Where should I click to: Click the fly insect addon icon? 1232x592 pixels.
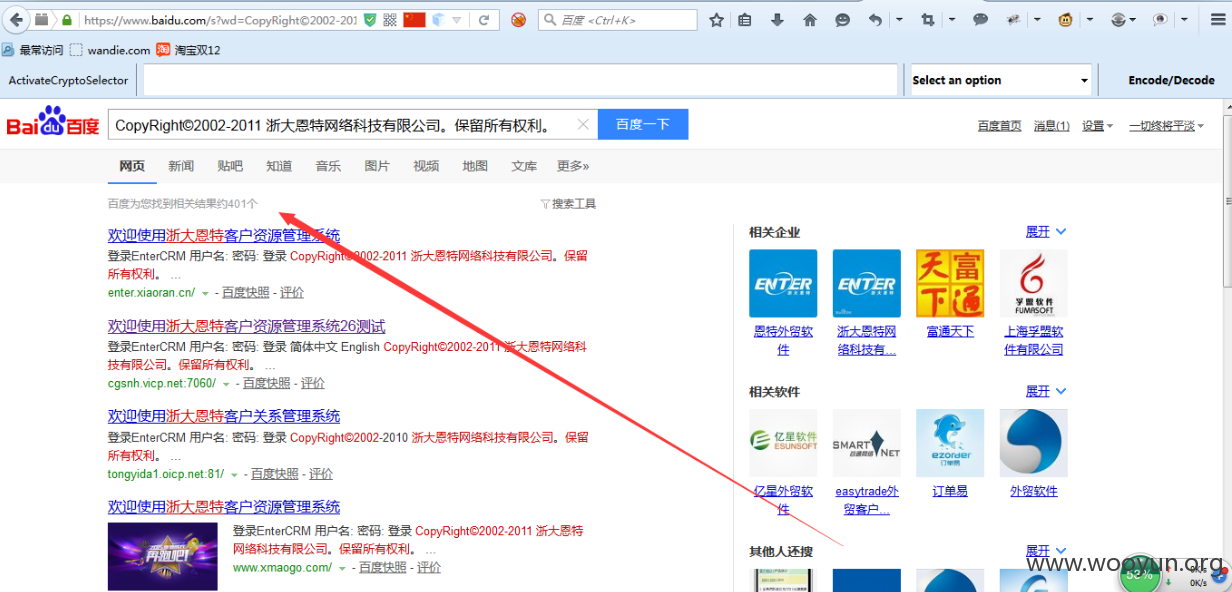click(x=1014, y=20)
